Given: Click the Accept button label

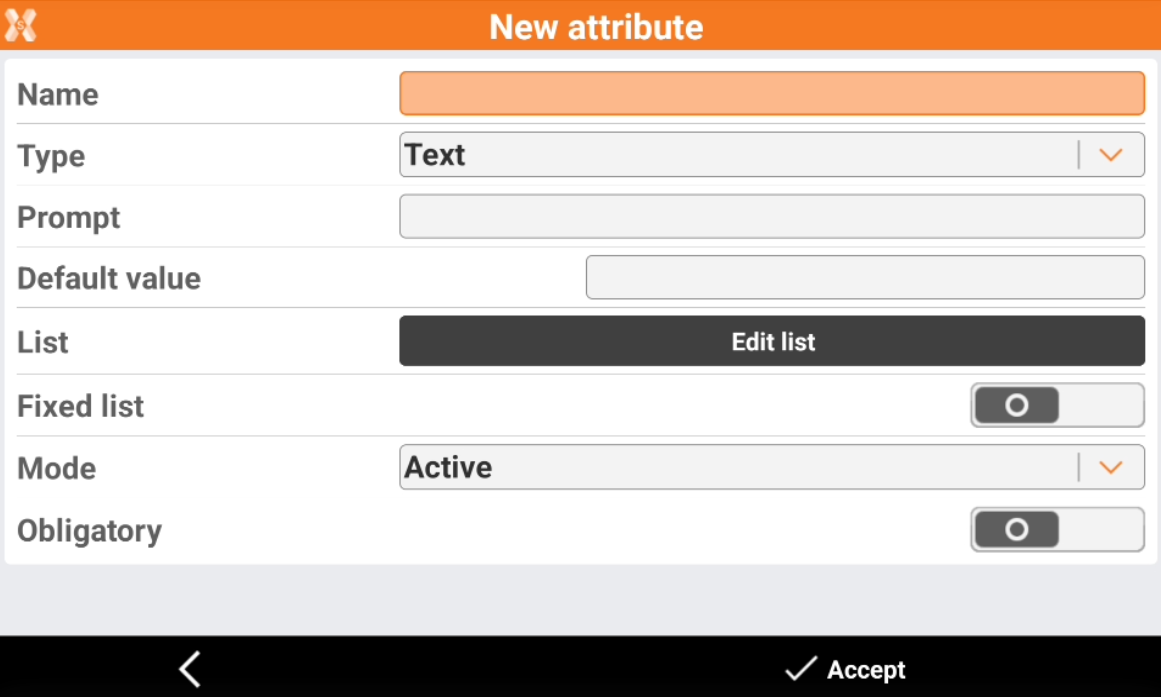Looking at the screenshot, I should (866, 670).
